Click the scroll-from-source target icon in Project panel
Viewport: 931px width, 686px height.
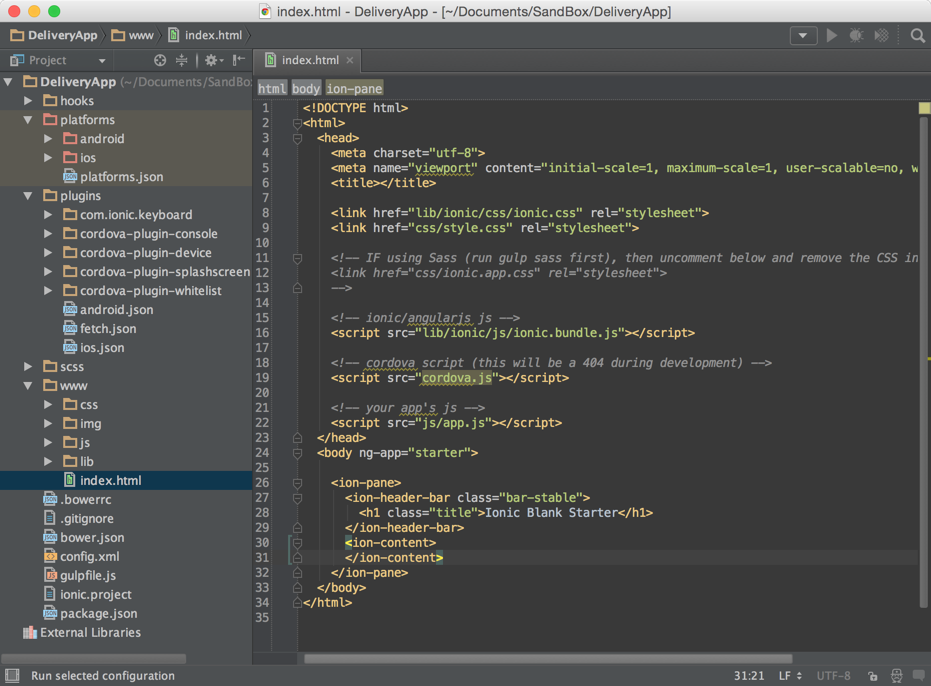[x=160, y=60]
